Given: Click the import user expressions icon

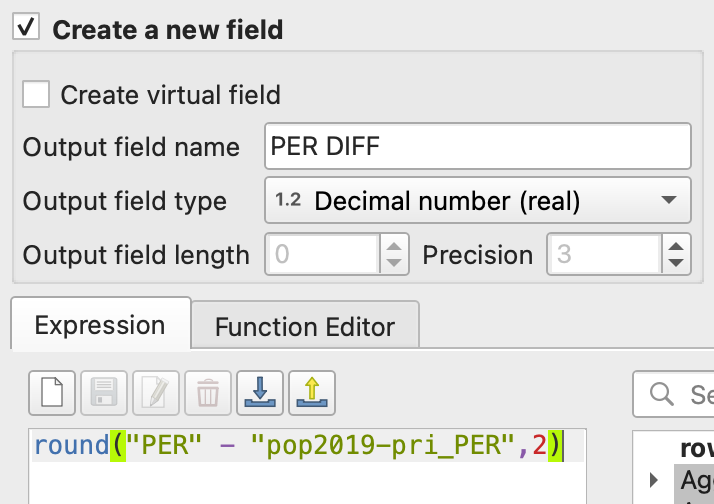Looking at the screenshot, I should point(260,393).
